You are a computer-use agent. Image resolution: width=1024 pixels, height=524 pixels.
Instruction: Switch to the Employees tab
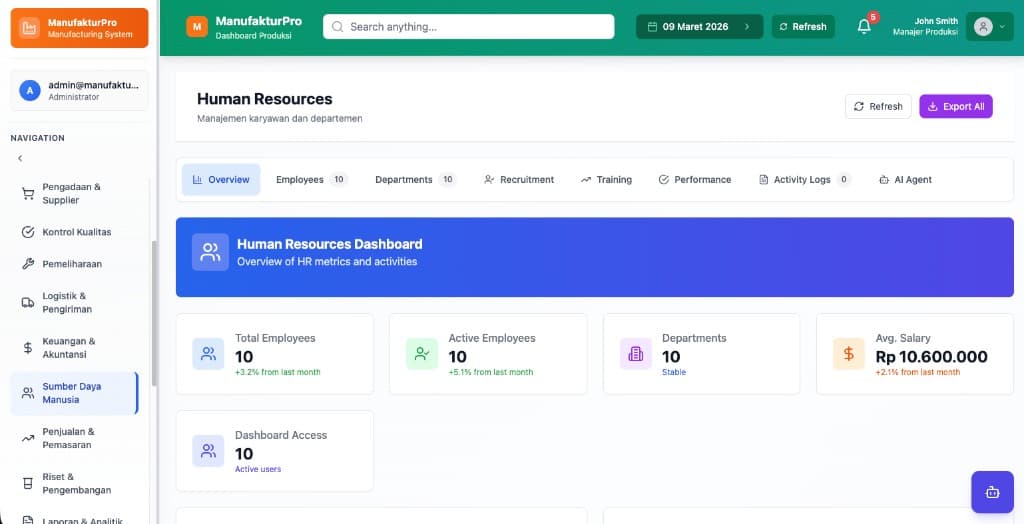pos(310,180)
